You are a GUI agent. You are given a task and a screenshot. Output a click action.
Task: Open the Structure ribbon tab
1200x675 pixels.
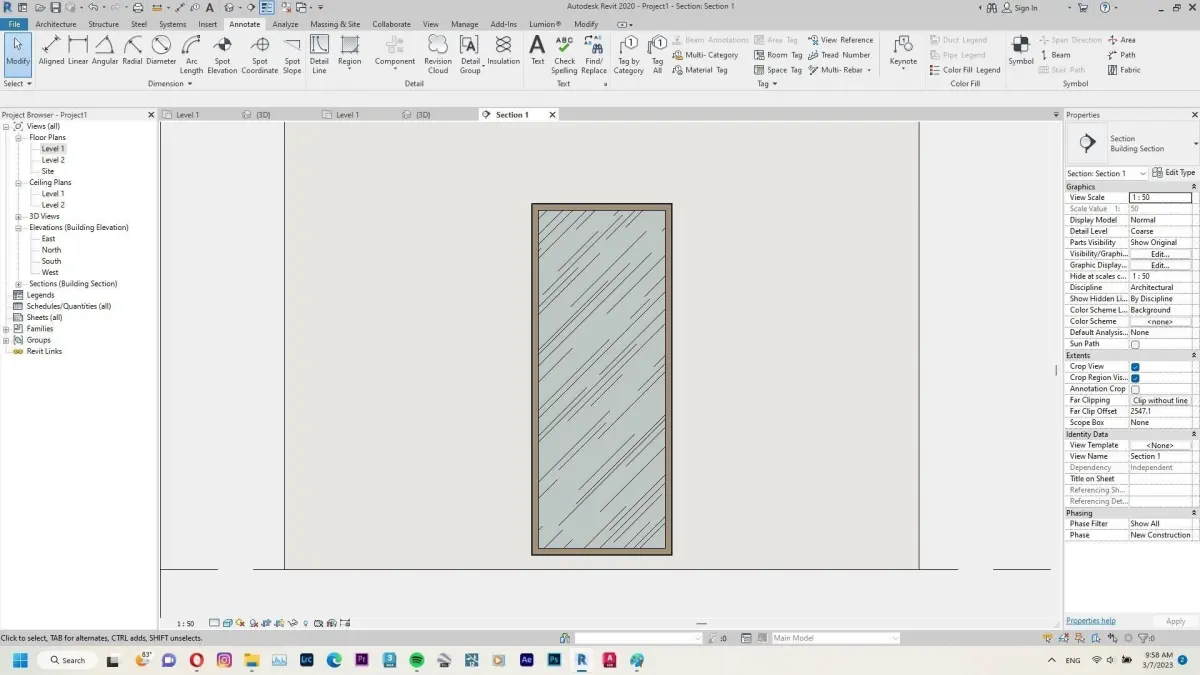click(x=103, y=24)
